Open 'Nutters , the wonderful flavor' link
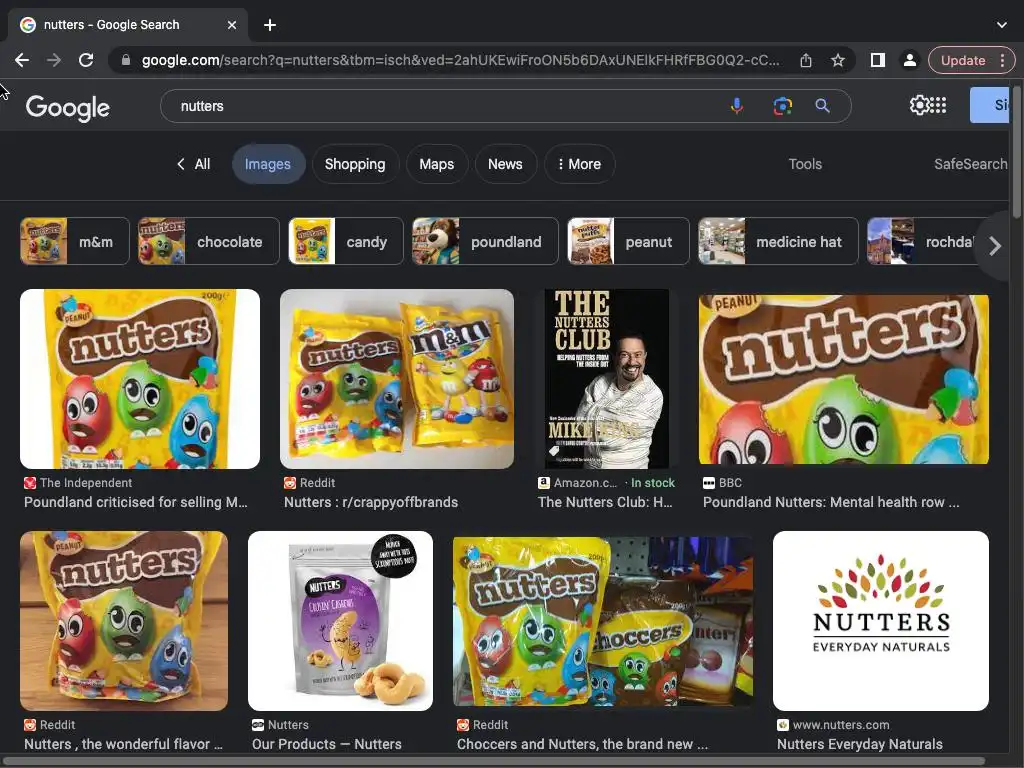This screenshot has width=1024, height=768. [123, 744]
